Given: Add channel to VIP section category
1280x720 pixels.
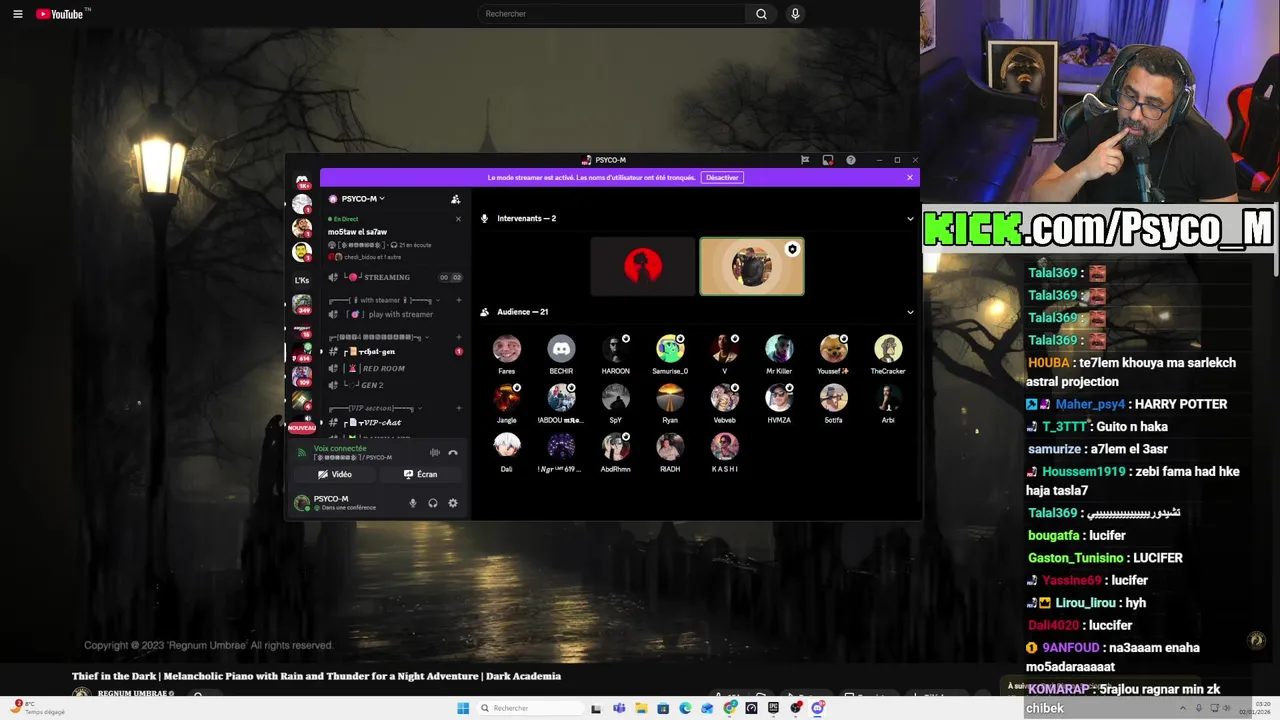Looking at the screenshot, I should [x=459, y=408].
